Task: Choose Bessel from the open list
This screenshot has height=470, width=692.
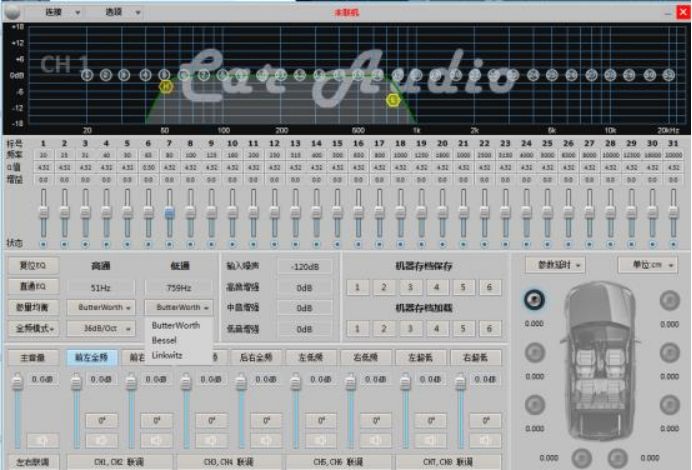Action: tap(164, 340)
